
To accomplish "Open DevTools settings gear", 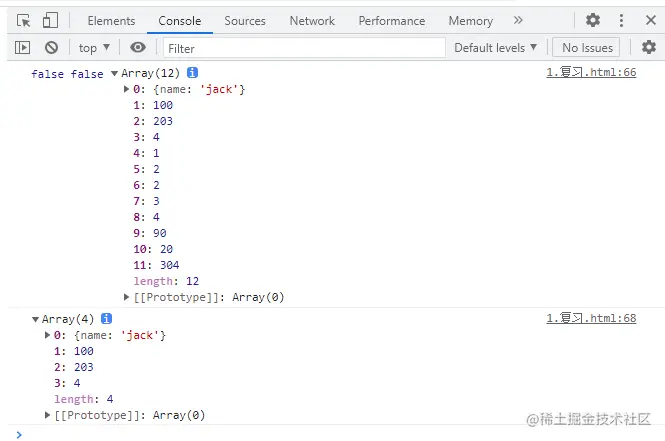I will [x=592, y=20].
